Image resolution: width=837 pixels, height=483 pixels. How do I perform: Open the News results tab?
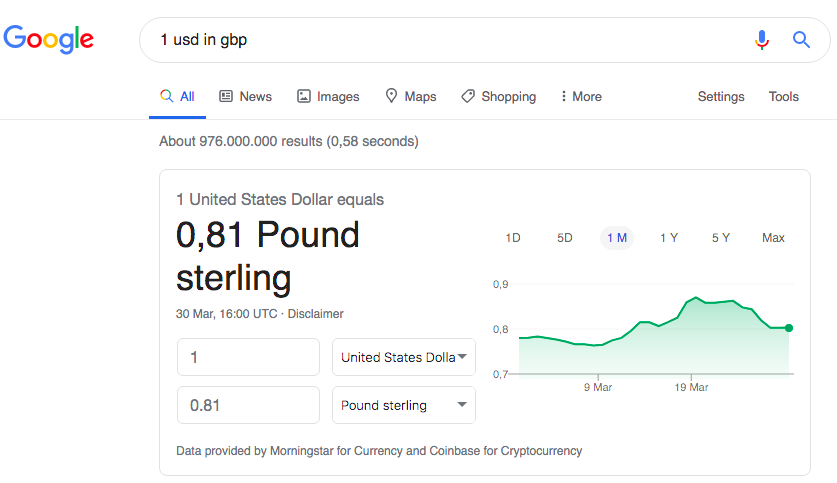[246, 97]
